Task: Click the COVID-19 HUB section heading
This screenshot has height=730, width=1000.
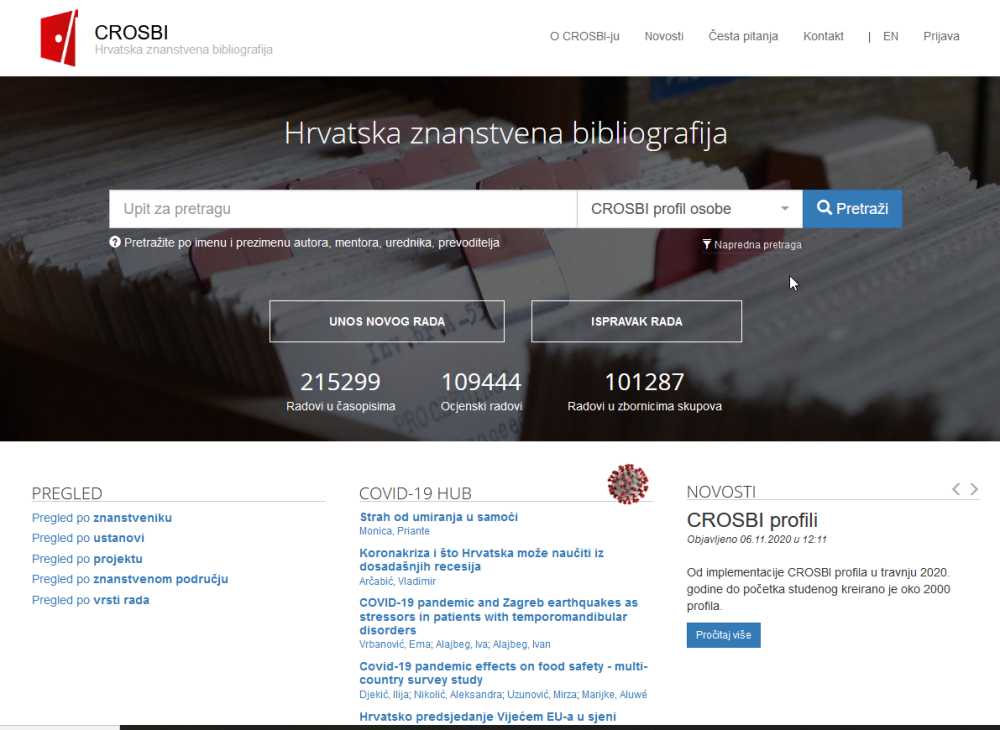Action: 415,493
